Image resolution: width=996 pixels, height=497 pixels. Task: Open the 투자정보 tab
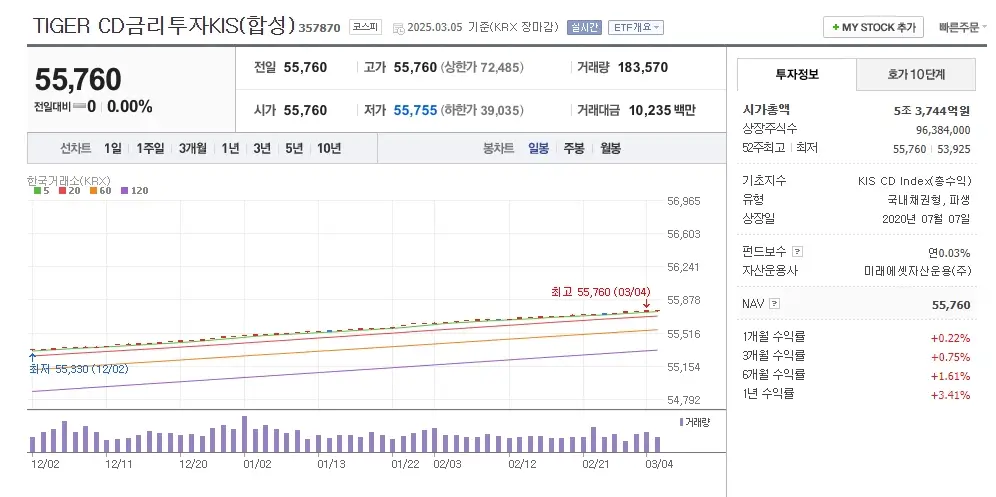click(x=796, y=75)
